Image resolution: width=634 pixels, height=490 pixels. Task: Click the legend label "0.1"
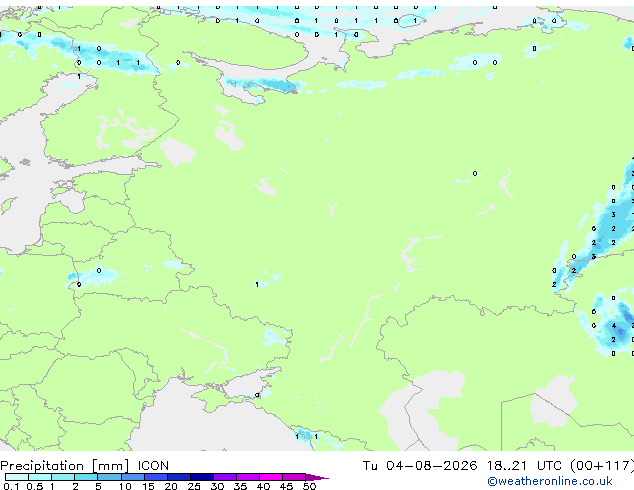(10, 486)
